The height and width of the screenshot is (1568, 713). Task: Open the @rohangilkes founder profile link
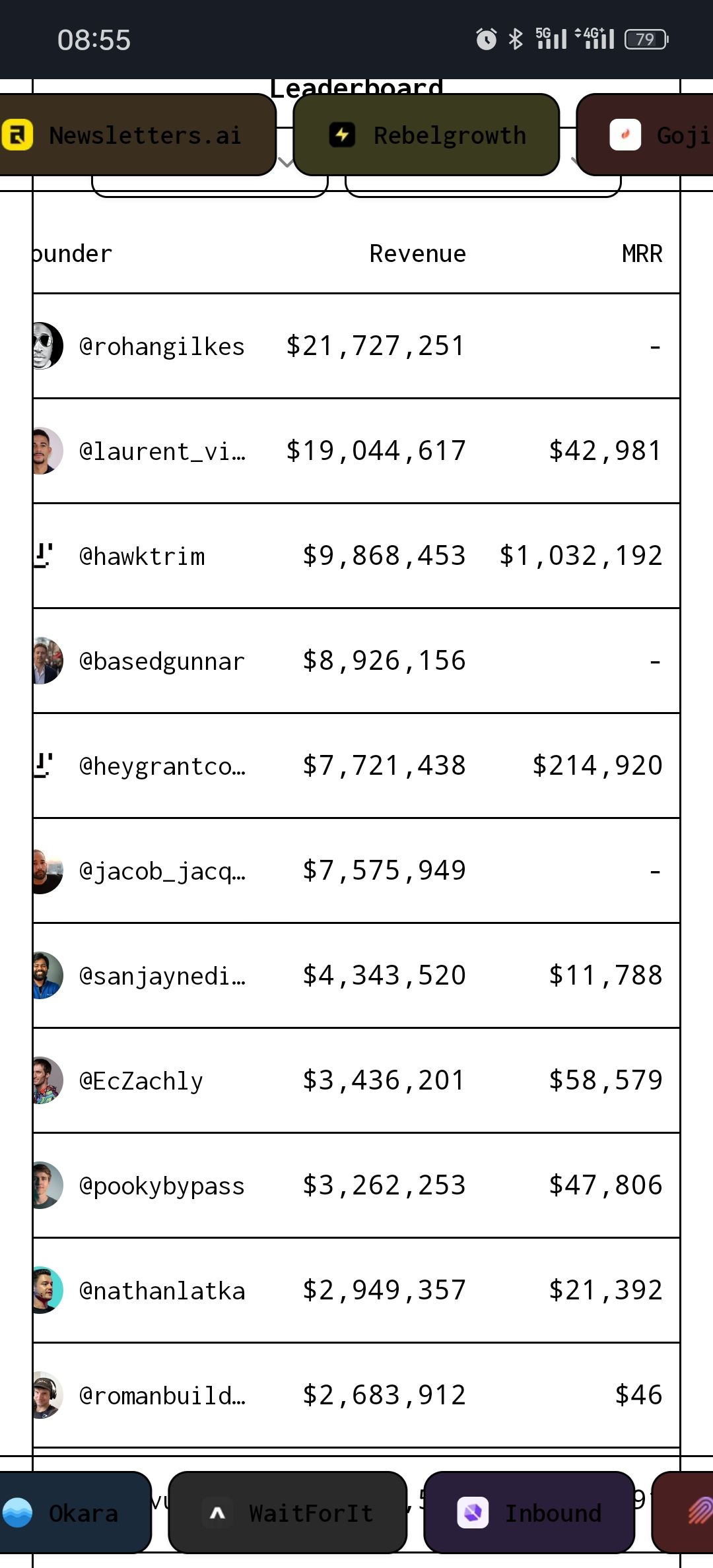click(162, 346)
